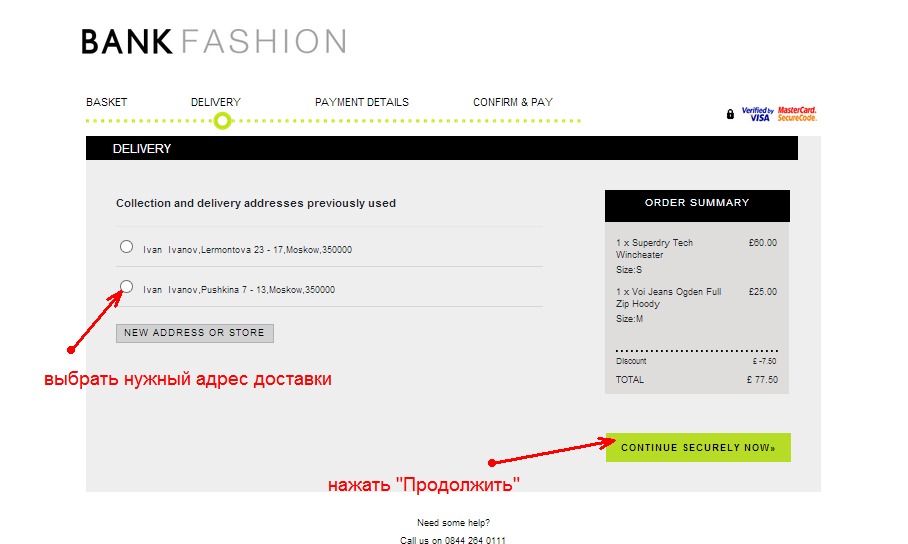Click the green circle progress marker
Screen dimensions: 908x544
click(222, 121)
